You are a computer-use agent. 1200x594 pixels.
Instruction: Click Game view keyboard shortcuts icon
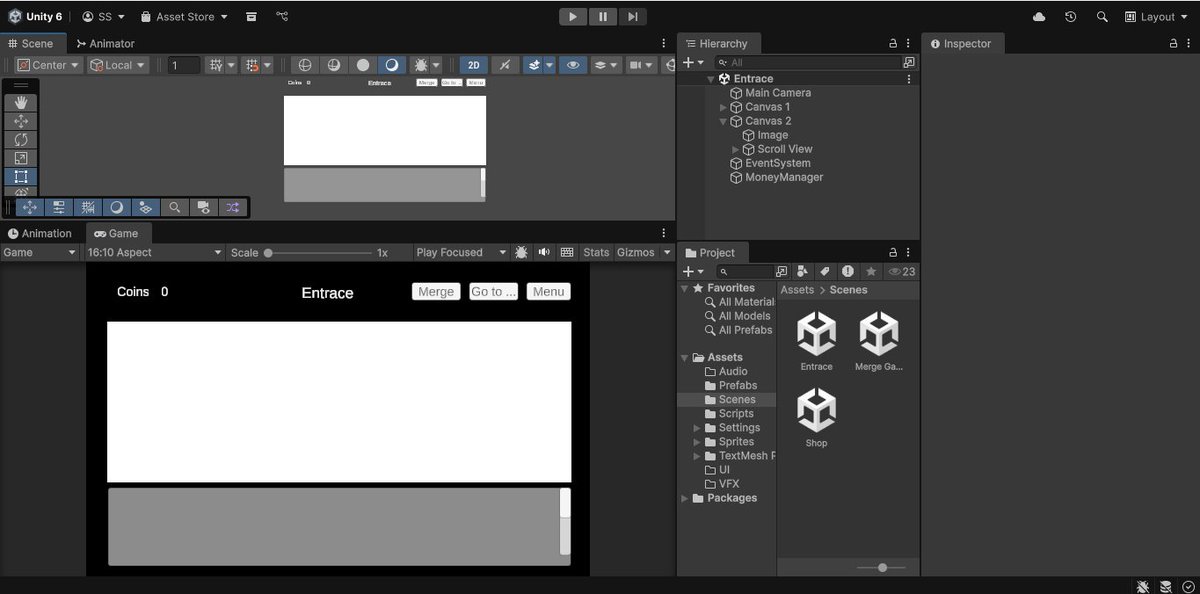tap(567, 252)
